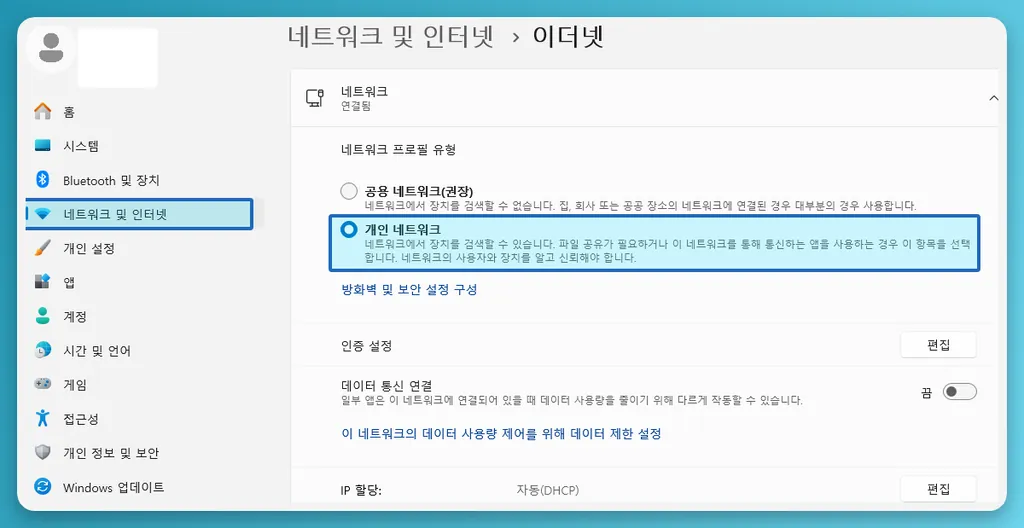Screen dimensions: 1024x528
Task: Open 방화벽 및 보안 설정 구성 link
Action: (409, 289)
